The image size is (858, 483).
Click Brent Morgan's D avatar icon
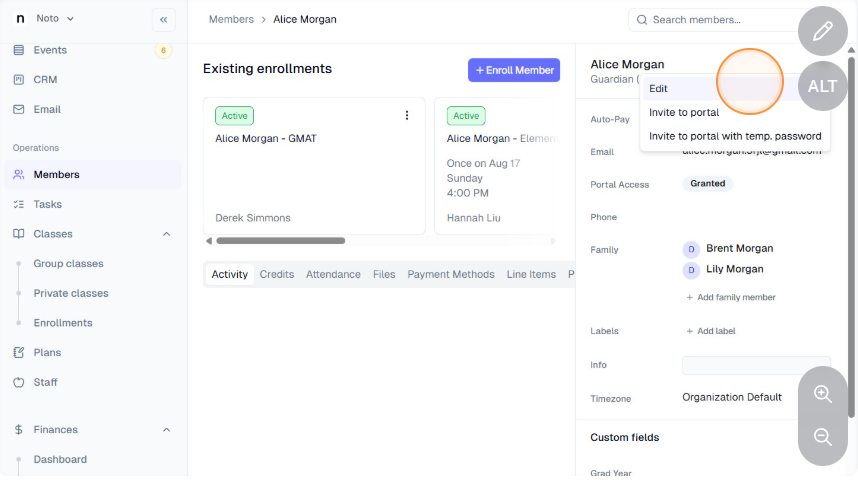691,249
